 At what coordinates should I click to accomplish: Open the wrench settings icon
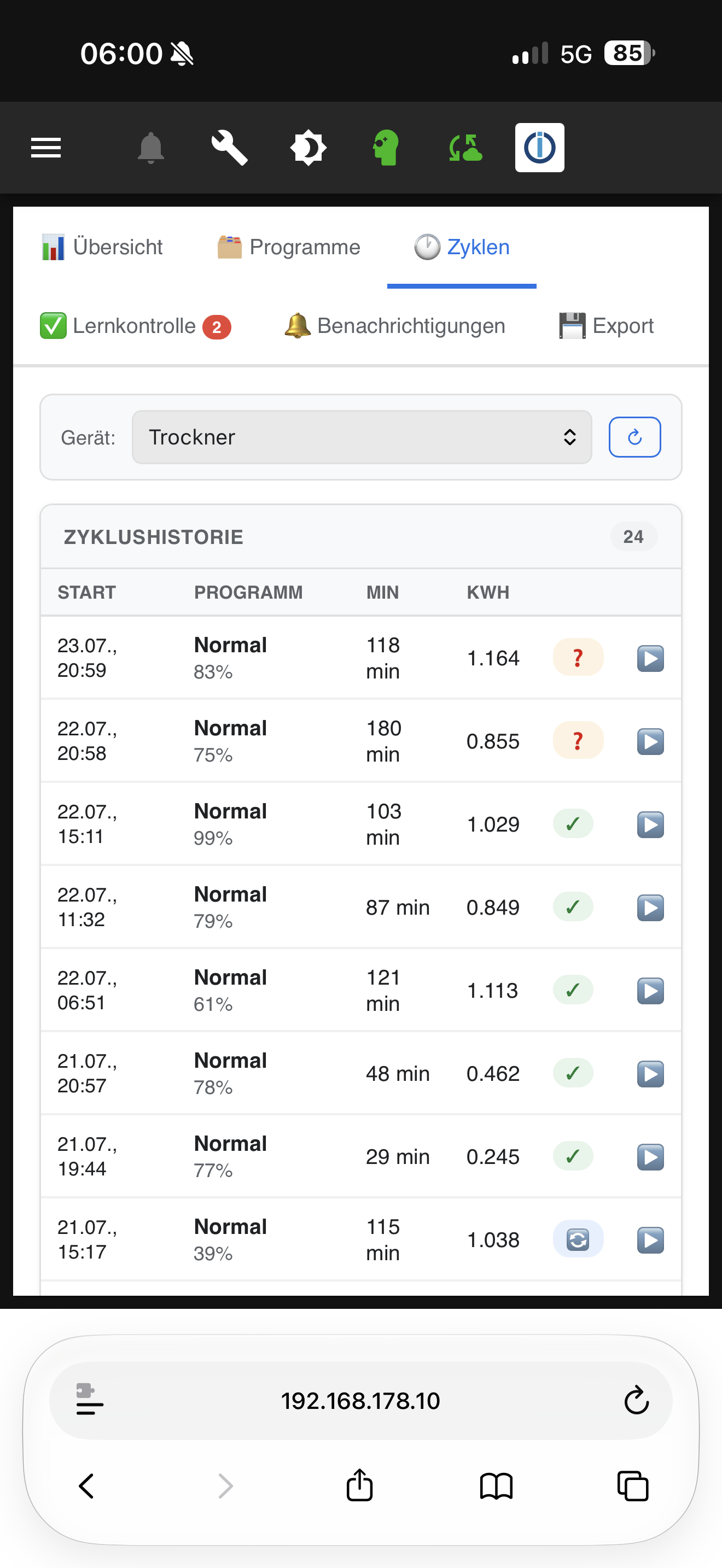(229, 148)
